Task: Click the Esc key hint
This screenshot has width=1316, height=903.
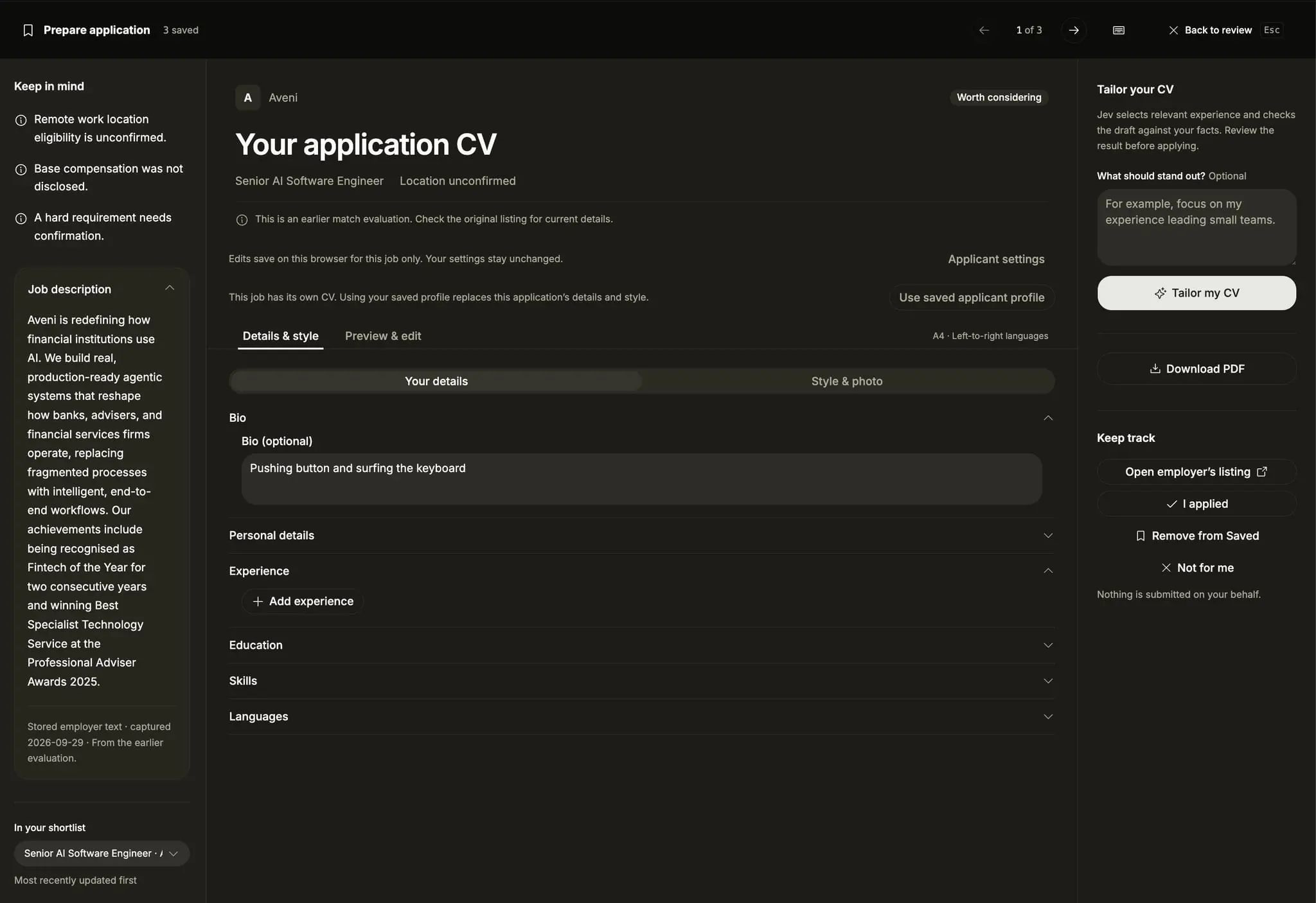Action: coord(1272,30)
